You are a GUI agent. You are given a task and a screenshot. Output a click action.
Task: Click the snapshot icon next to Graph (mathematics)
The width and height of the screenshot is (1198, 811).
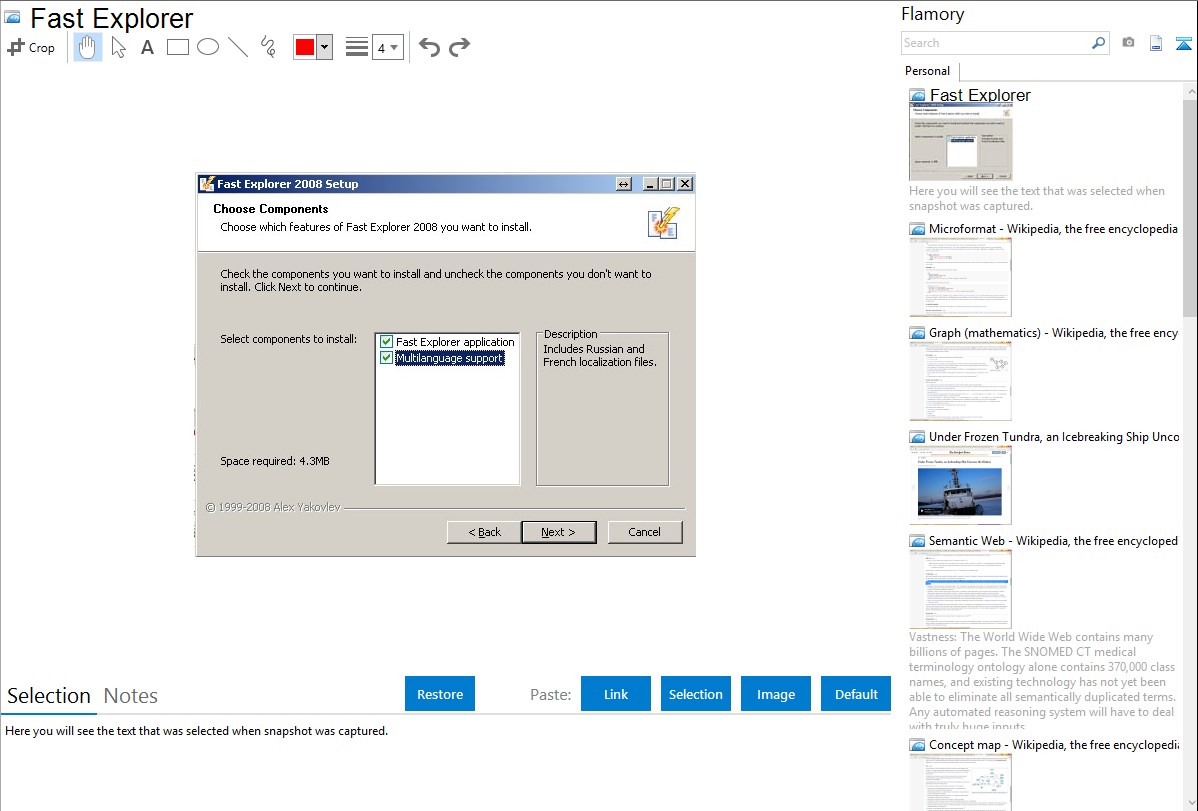(917, 333)
